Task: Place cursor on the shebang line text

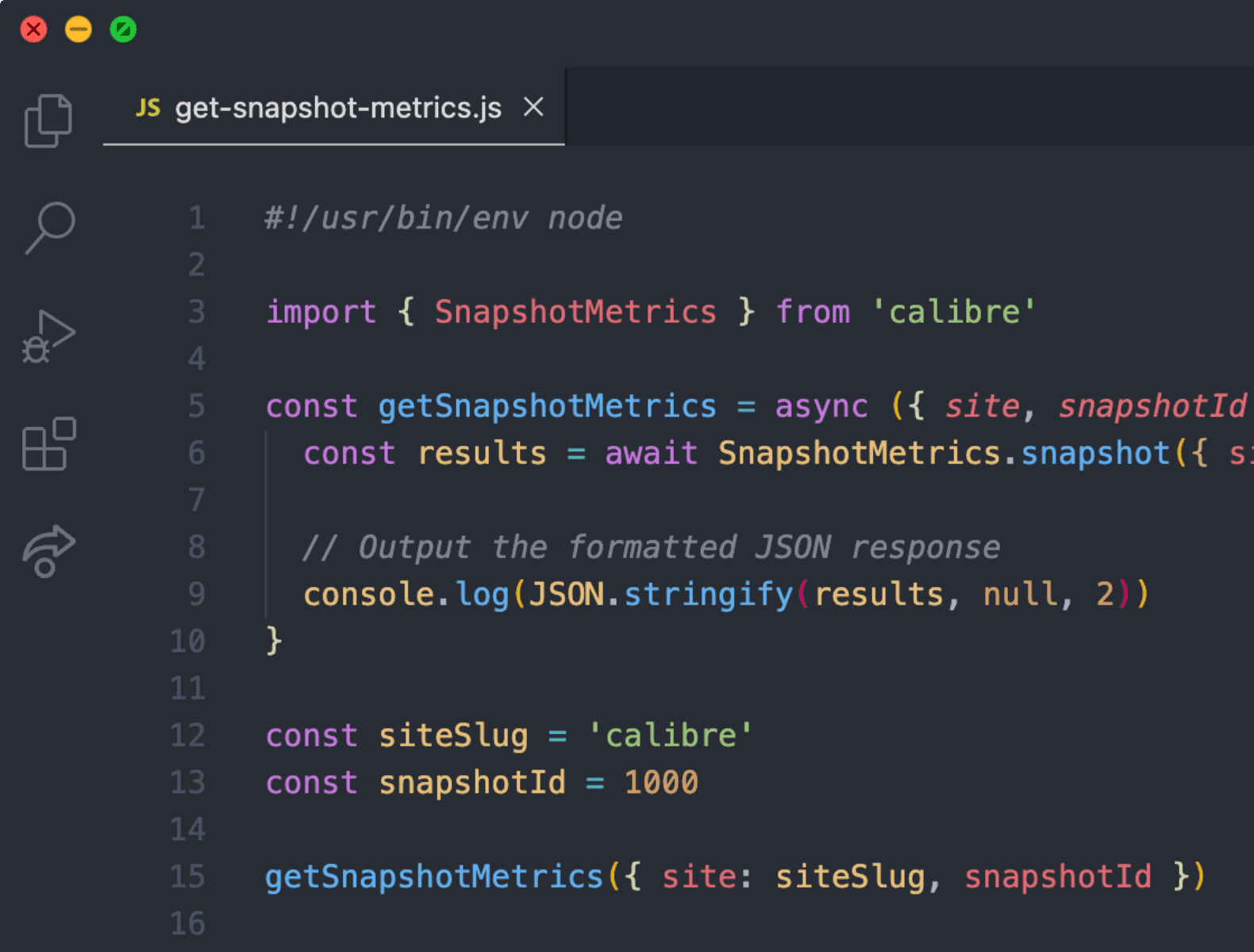Action: (x=443, y=218)
